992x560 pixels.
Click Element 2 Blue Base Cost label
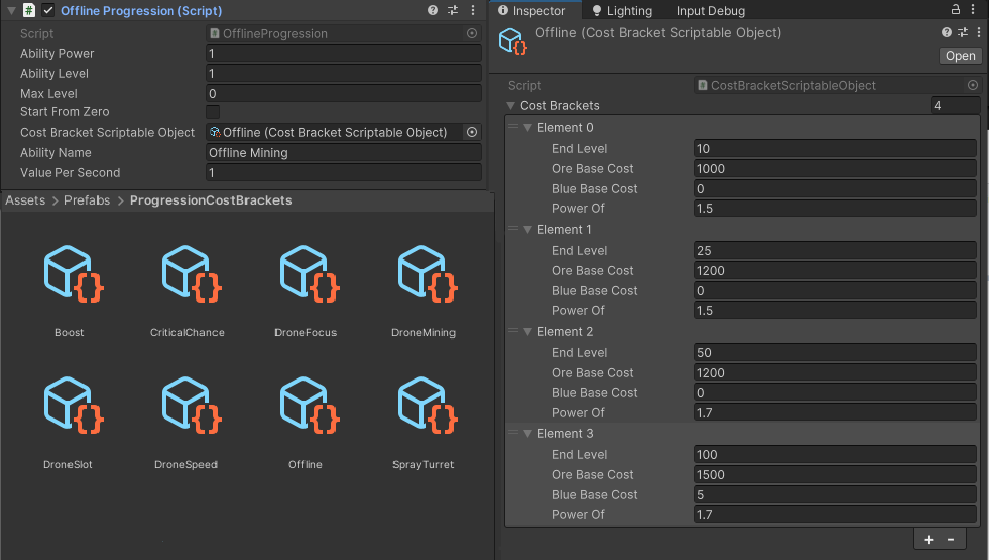(x=595, y=393)
